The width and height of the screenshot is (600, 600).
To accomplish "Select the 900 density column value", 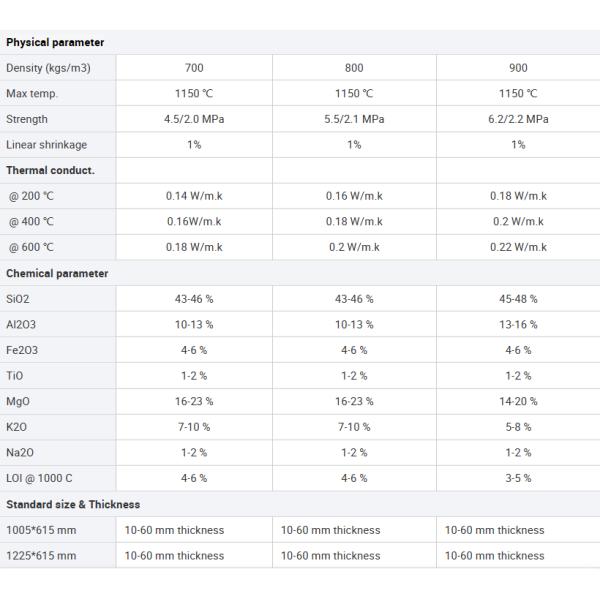I will pyautogui.click(x=518, y=68).
